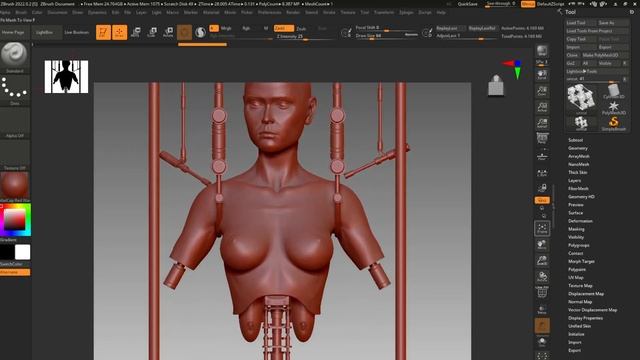Expand the Subtool section
Screen dimensions: 640x360
tap(576, 140)
